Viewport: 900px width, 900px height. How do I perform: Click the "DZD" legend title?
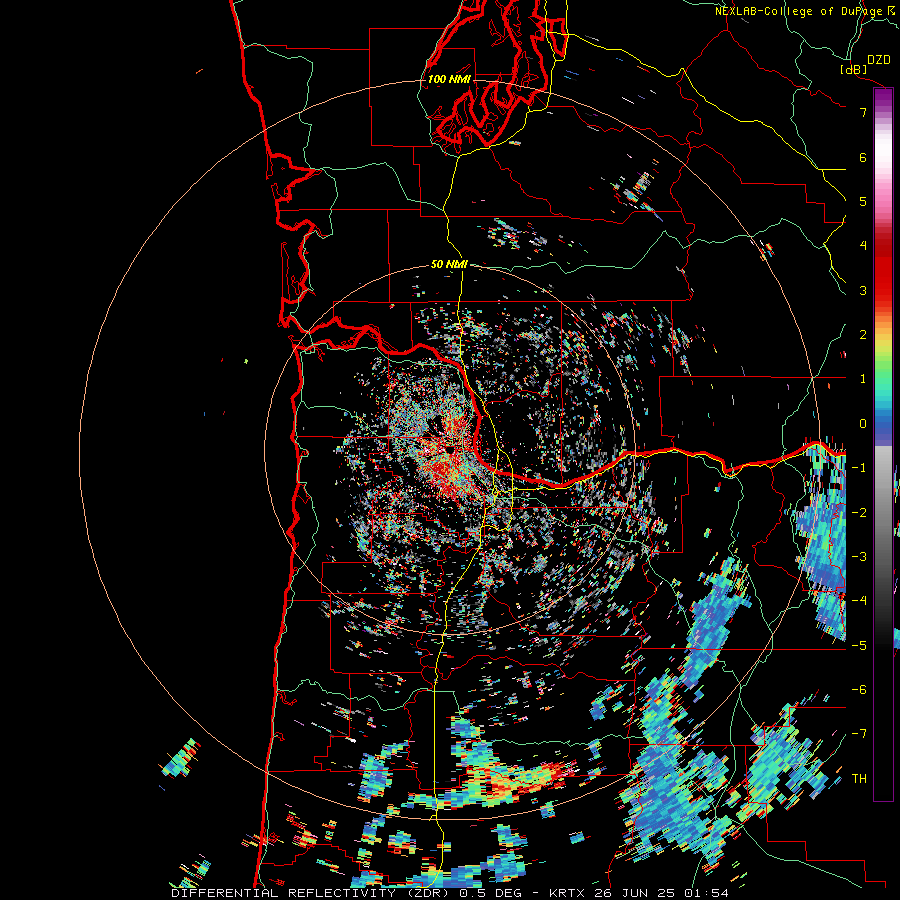(878, 60)
